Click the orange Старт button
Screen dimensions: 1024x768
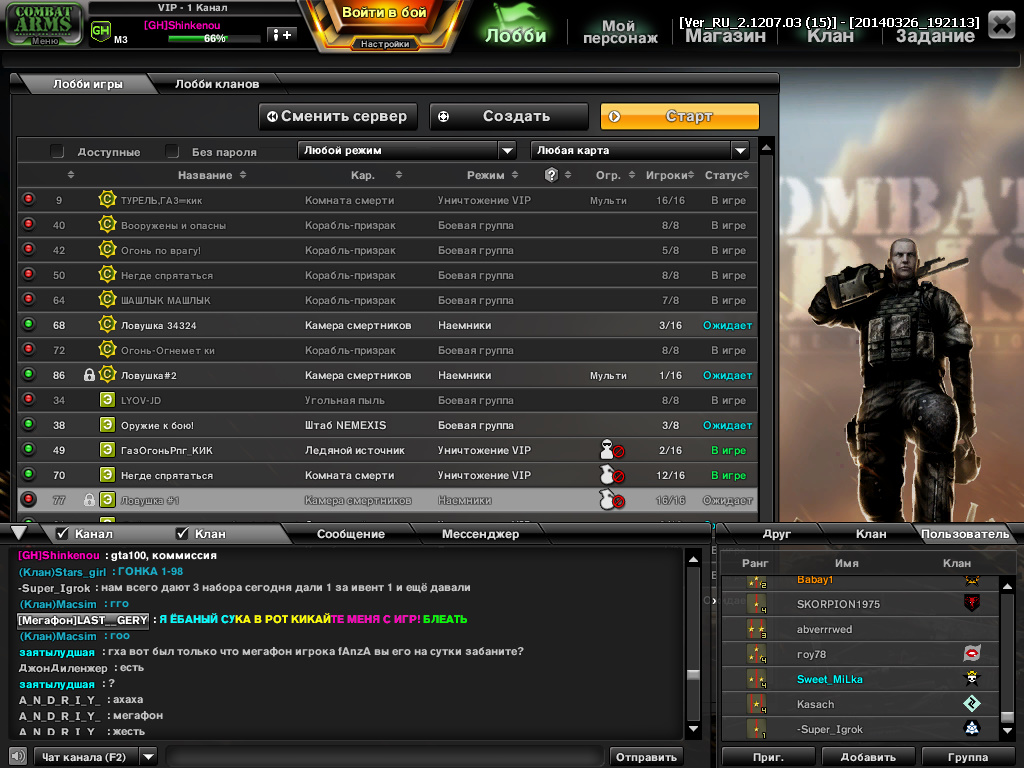click(680, 116)
